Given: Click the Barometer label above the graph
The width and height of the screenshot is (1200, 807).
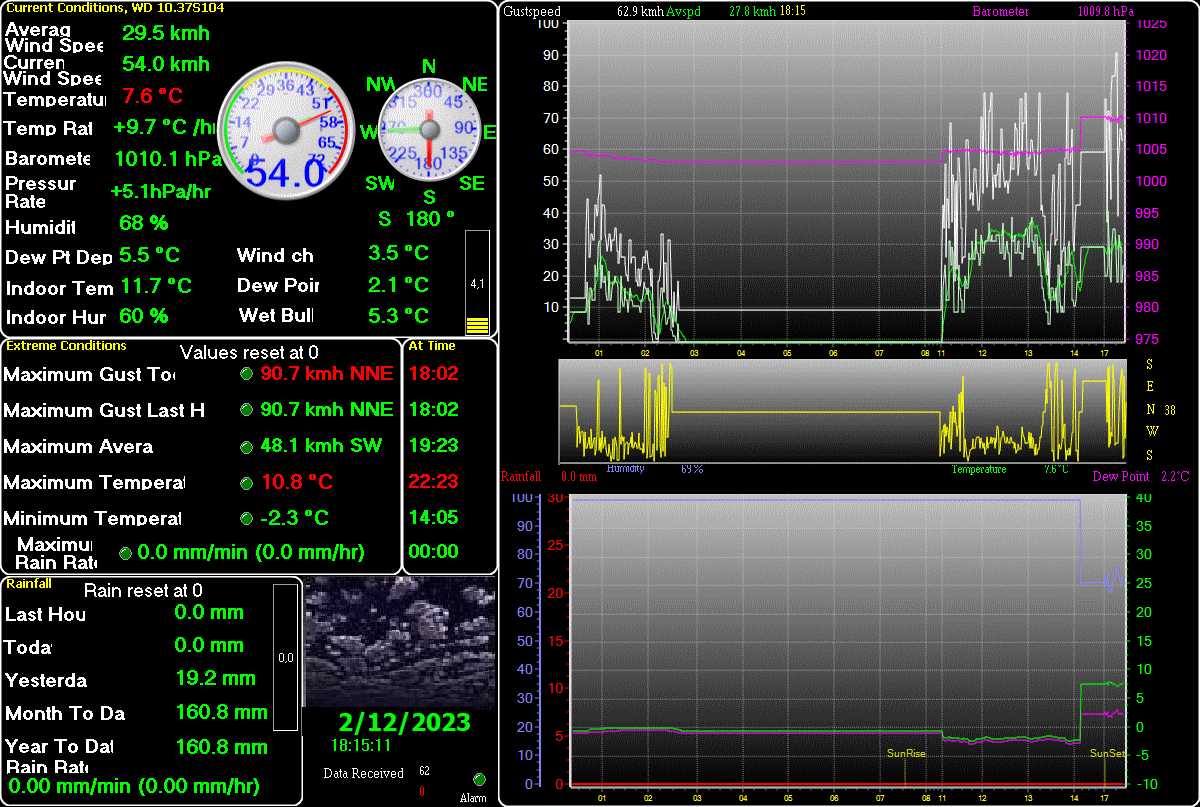Looking at the screenshot, I should tap(1000, 12).
